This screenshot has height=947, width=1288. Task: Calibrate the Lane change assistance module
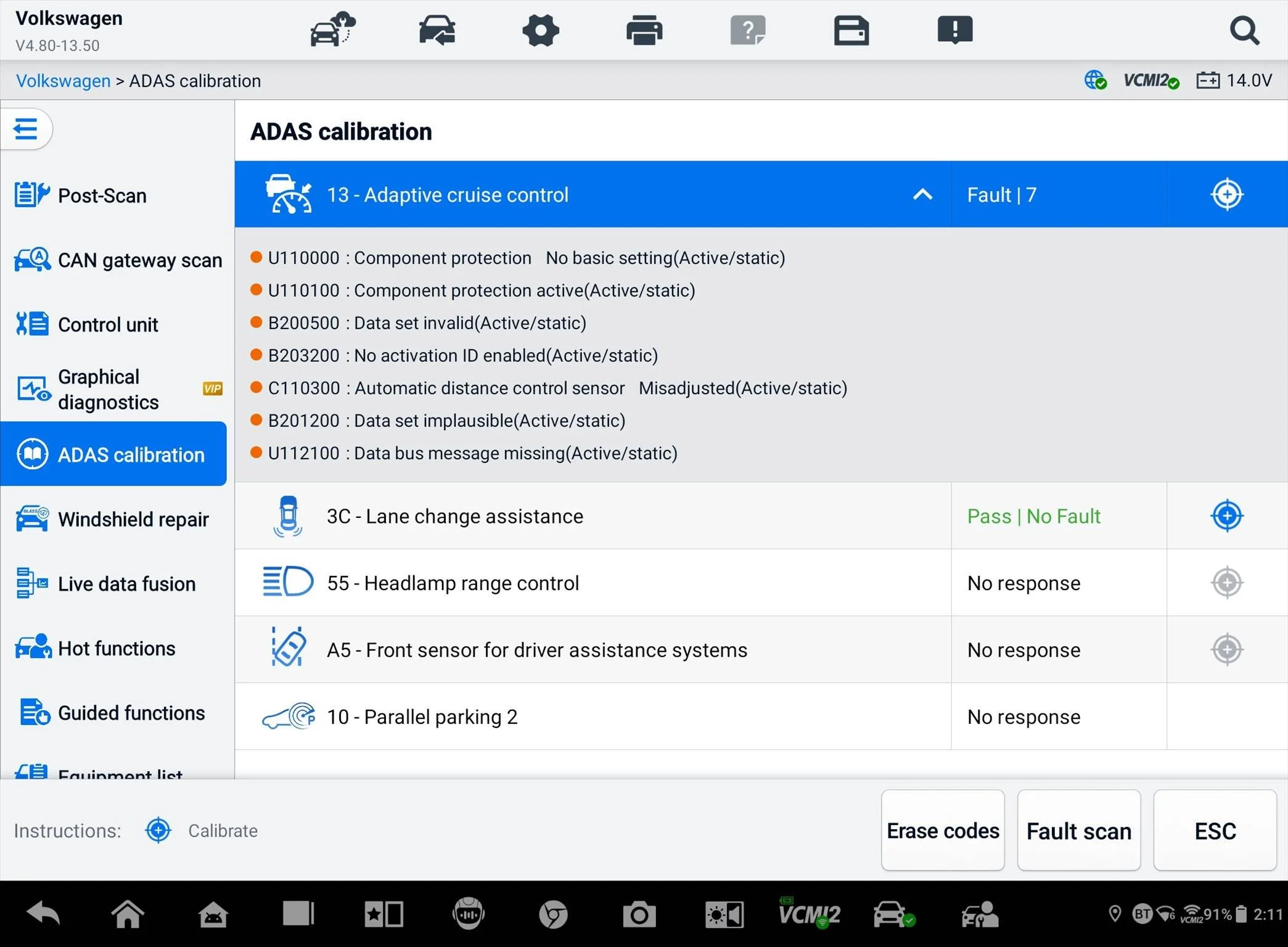[x=1227, y=516]
